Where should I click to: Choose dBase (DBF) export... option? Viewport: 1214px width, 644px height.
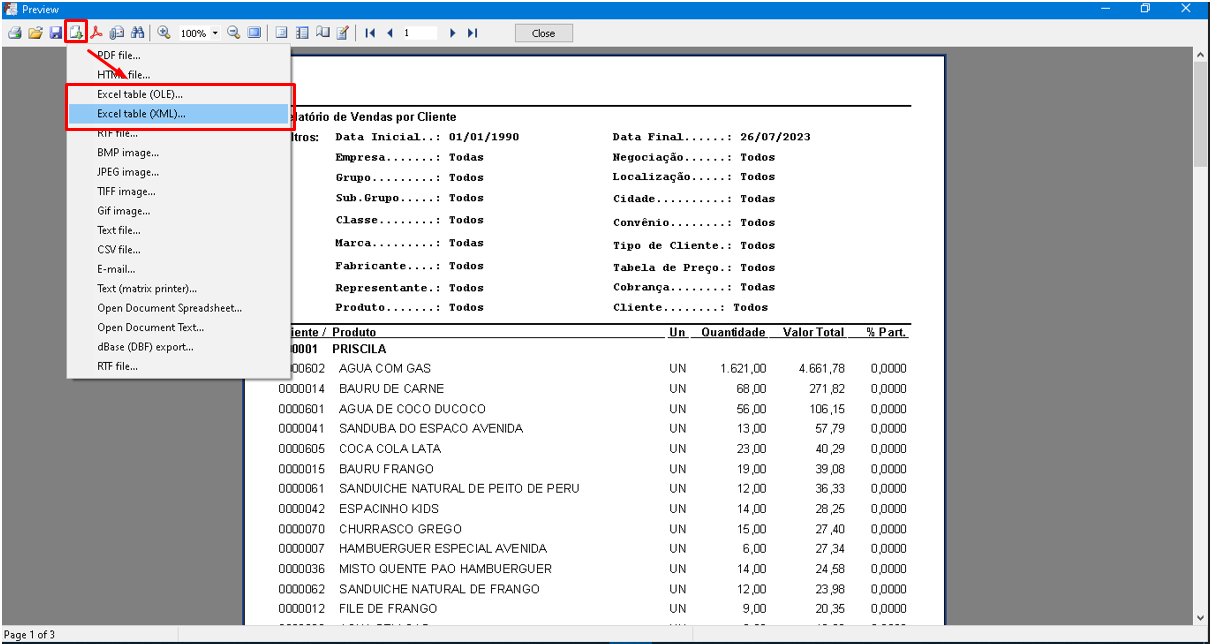pos(146,347)
